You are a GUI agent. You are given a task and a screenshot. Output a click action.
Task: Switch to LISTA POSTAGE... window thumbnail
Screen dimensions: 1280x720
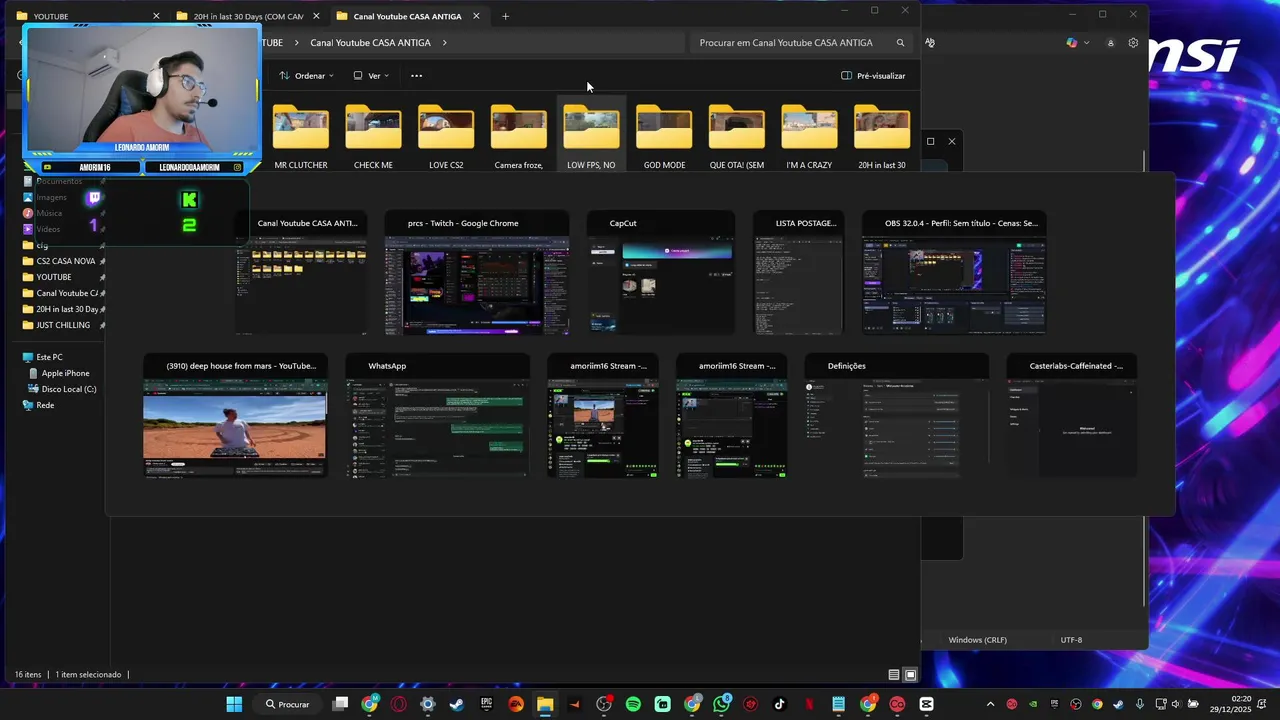pyautogui.click(x=799, y=272)
